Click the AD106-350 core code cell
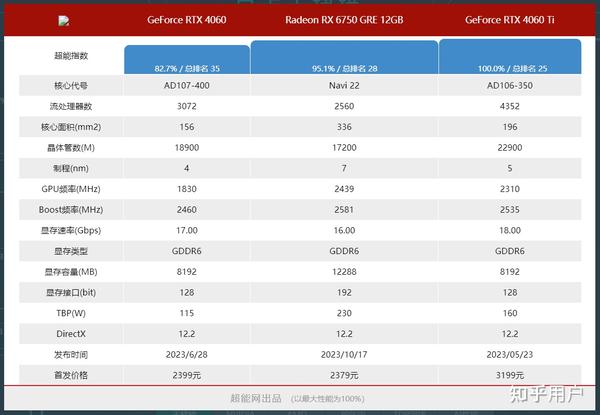 (x=510, y=85)
